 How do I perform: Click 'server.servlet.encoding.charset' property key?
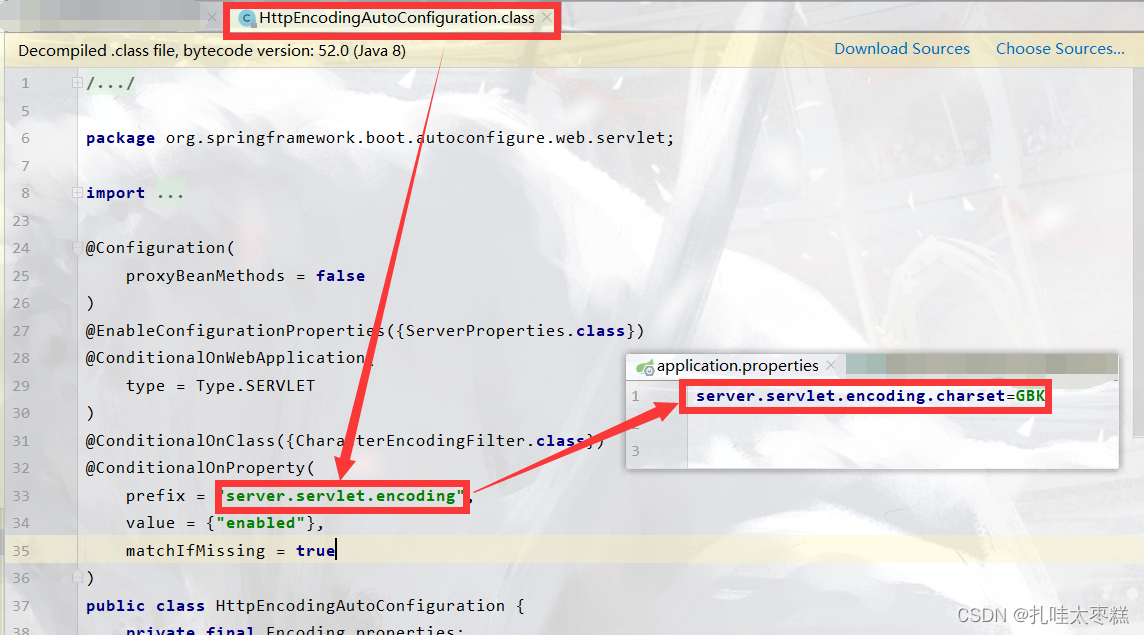coord(851,396)
